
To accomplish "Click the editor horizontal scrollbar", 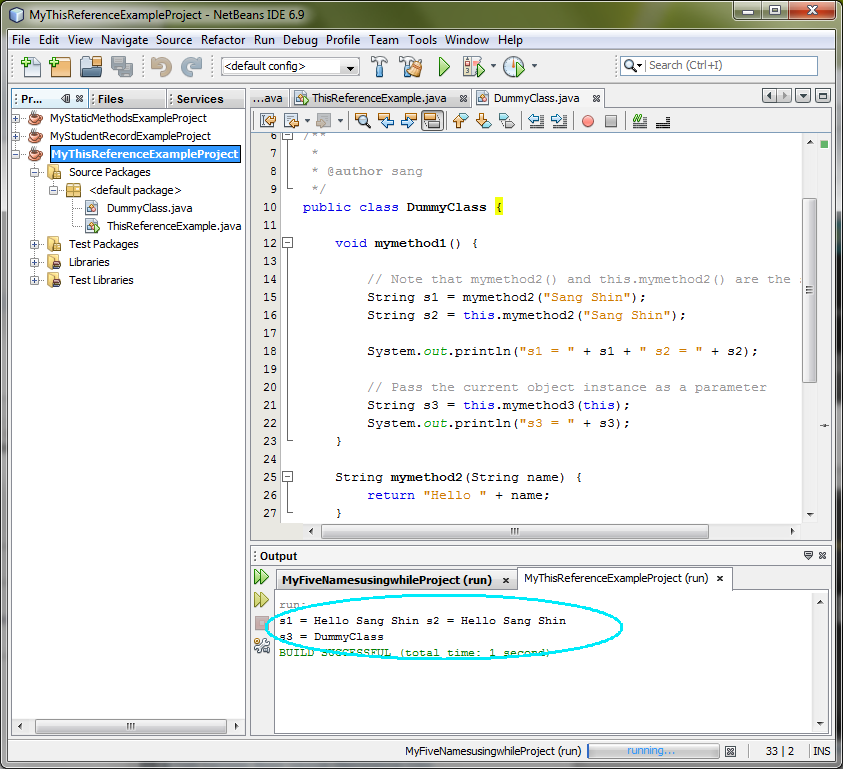I will tap(515, 531).
